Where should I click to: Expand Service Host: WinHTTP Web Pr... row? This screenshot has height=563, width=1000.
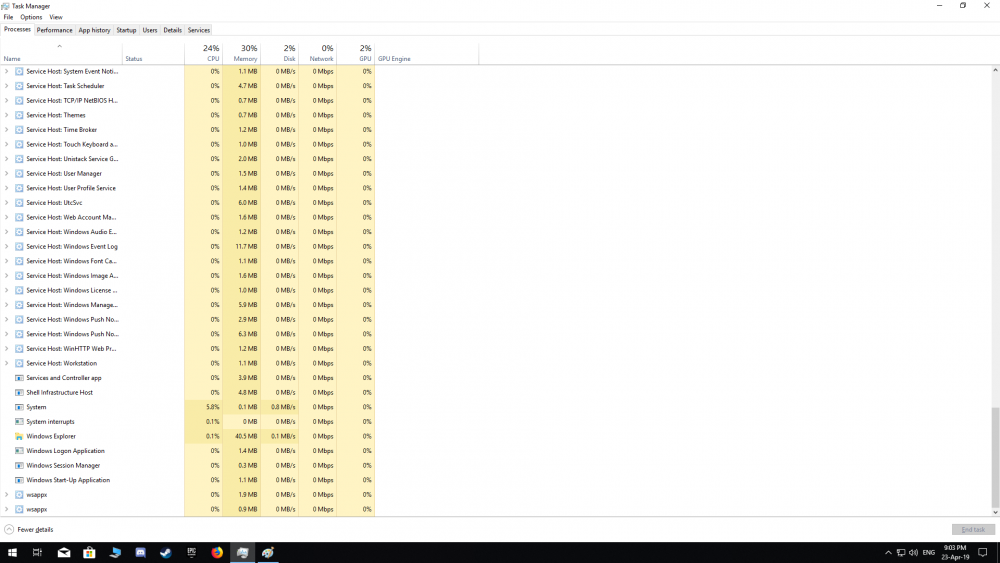click(6, 349)
